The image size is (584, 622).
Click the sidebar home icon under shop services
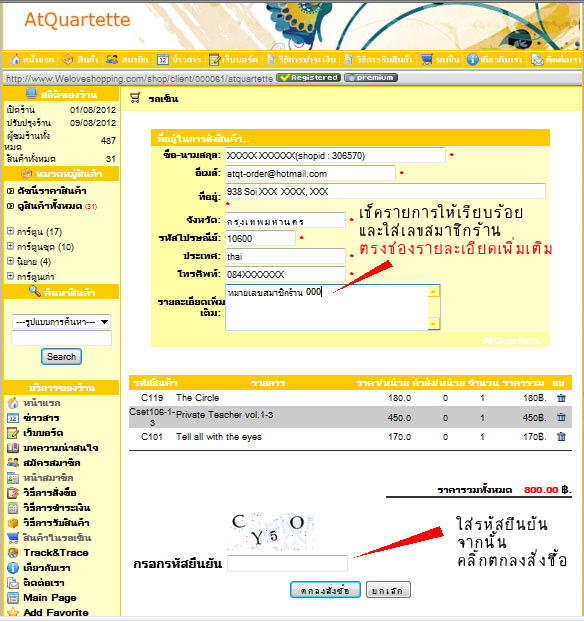point(13,403)
